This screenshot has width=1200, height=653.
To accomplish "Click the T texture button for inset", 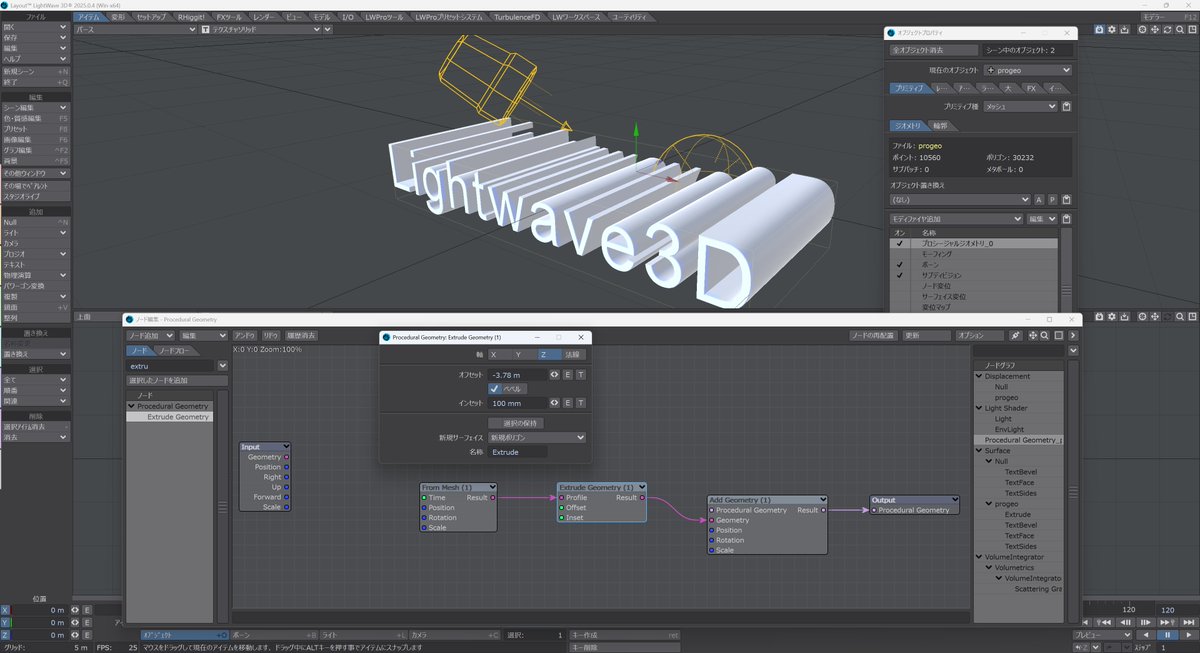I will click(581, 402).
